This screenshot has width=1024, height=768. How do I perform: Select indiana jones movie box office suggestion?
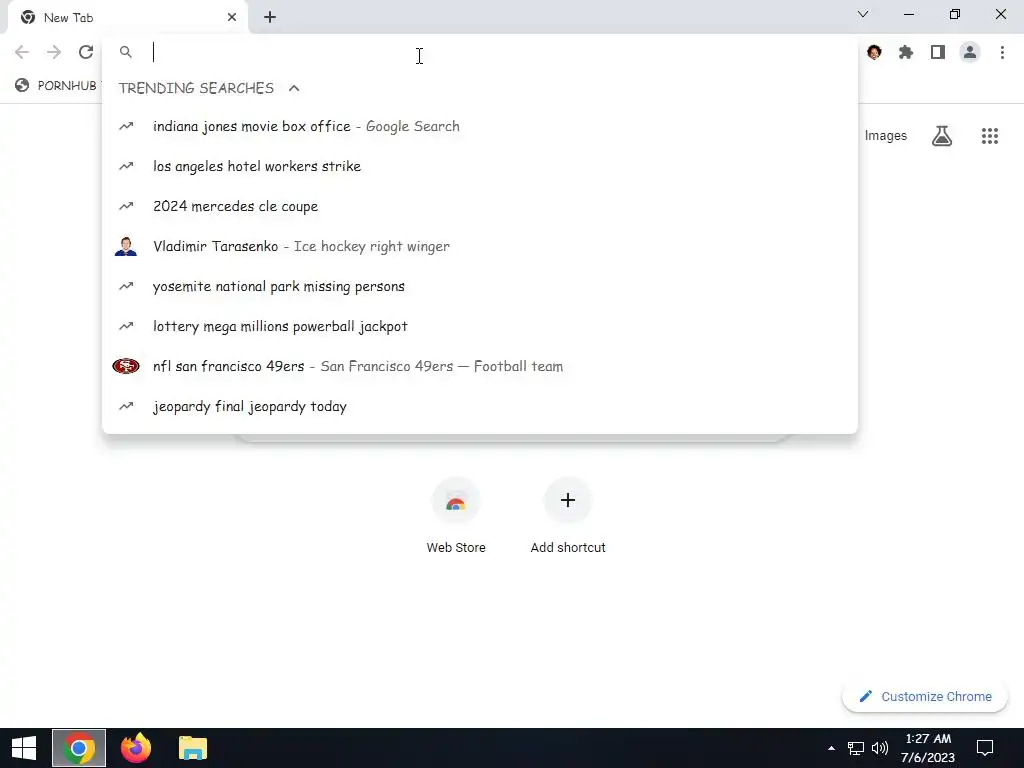(480, 127)
